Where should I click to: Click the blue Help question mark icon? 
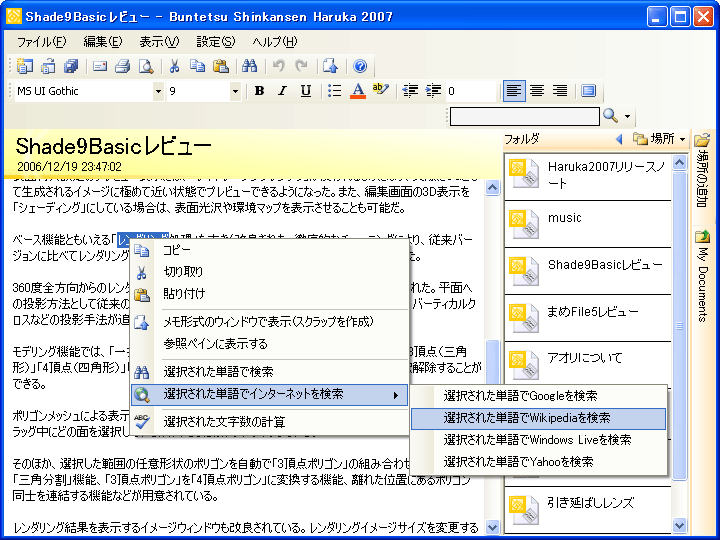tap(360, 66)
